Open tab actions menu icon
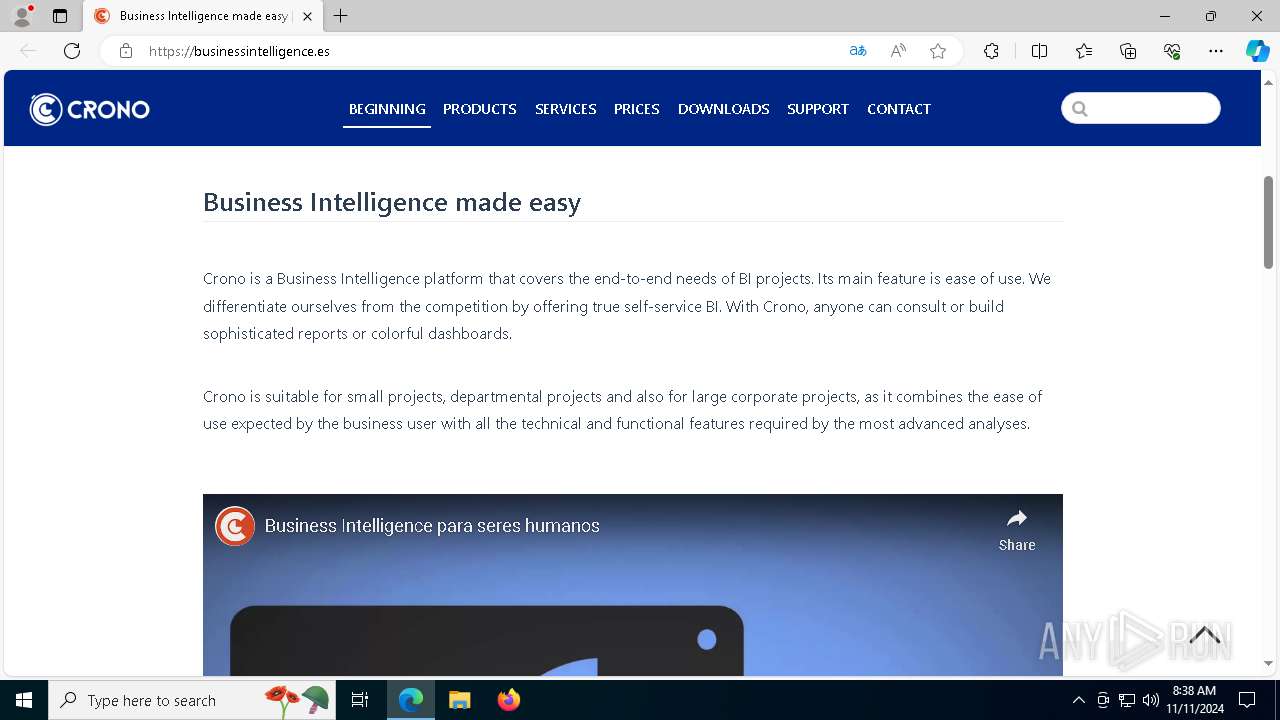 click(x=60, y=16)
